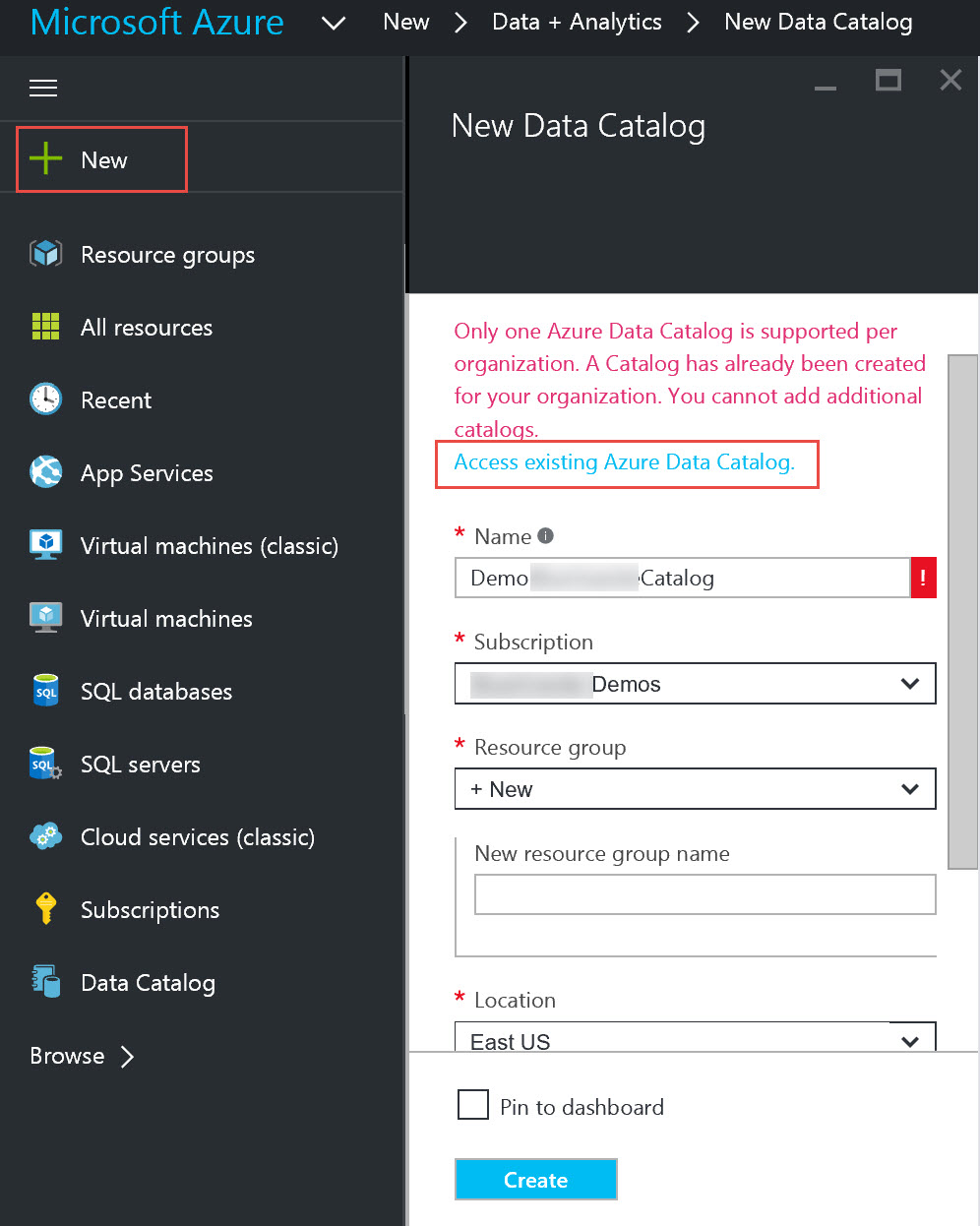Screen dimensions: 980x1226
Task: Click the Create button
Action: pos(536,1180)
